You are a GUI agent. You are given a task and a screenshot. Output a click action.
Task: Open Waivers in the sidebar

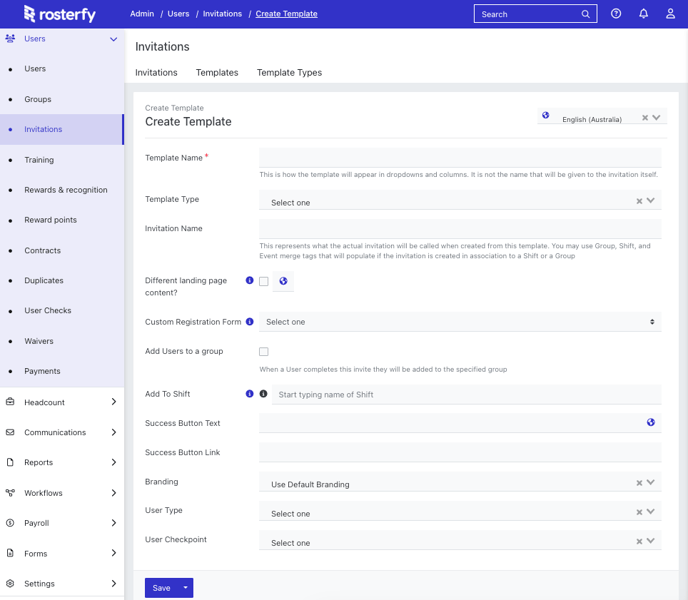click(39, 341)
